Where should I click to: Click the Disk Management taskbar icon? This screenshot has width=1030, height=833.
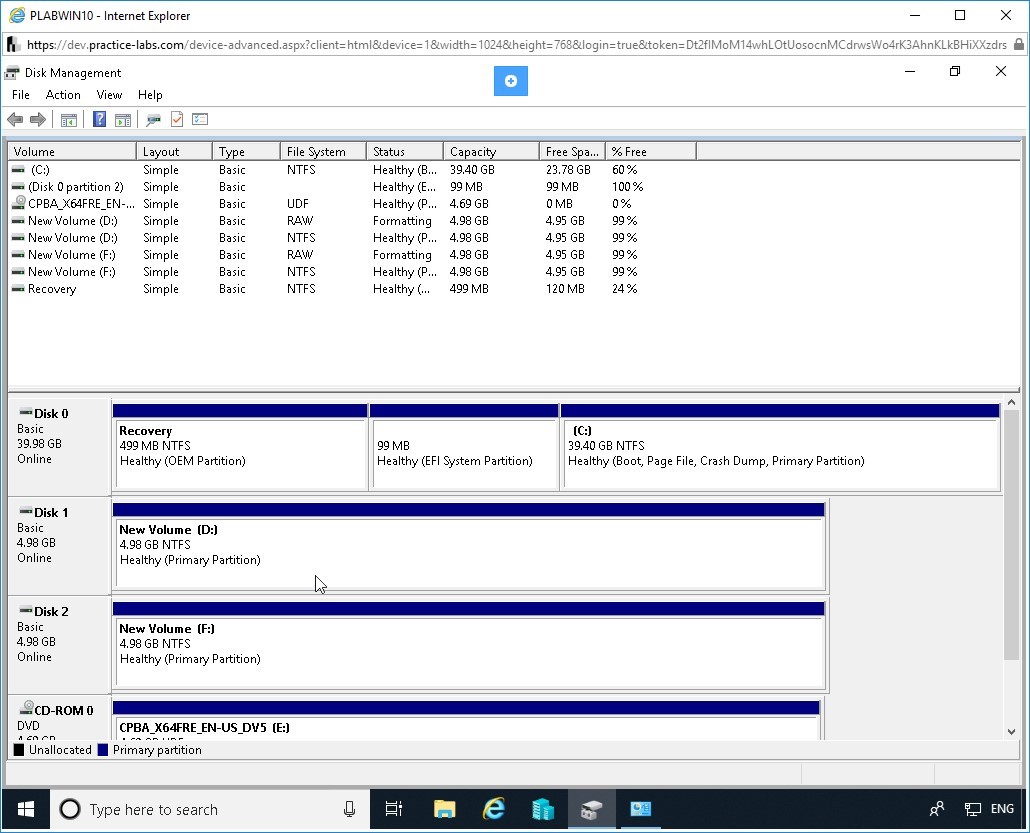click(x=591, y=809)
